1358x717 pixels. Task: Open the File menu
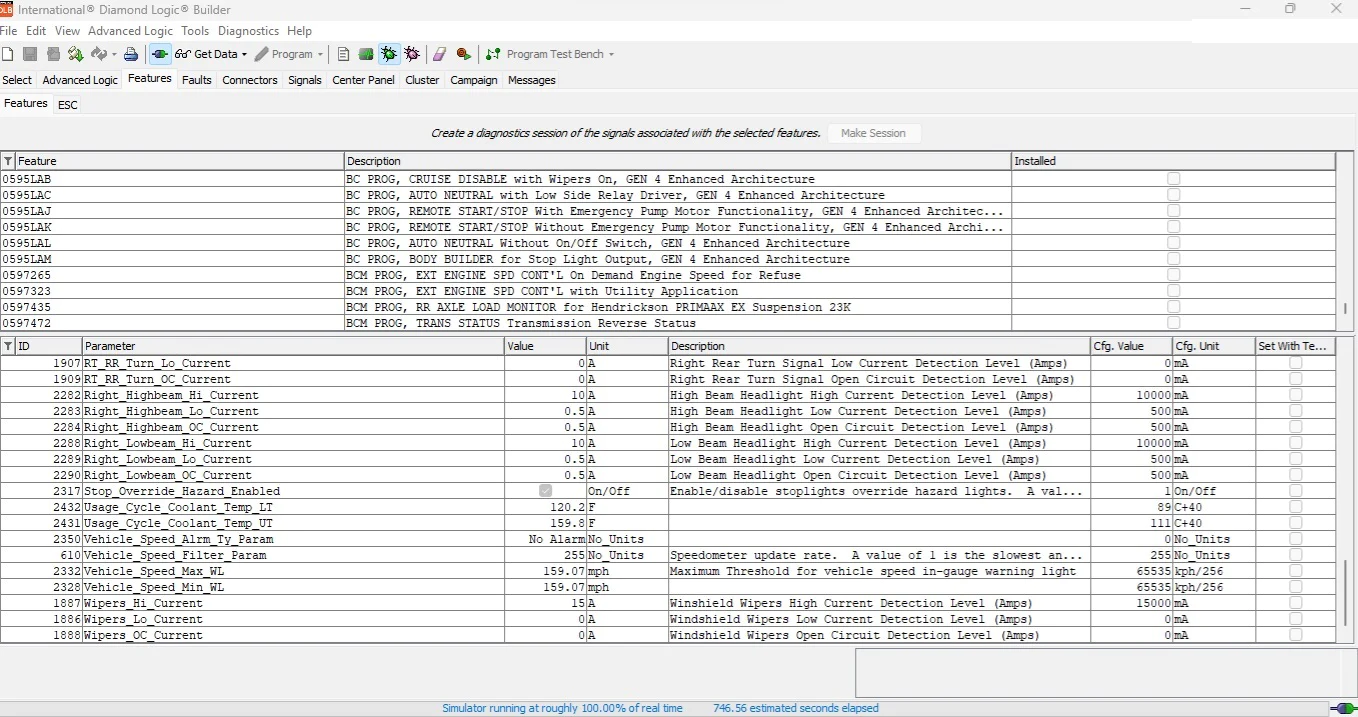(9, 31)
